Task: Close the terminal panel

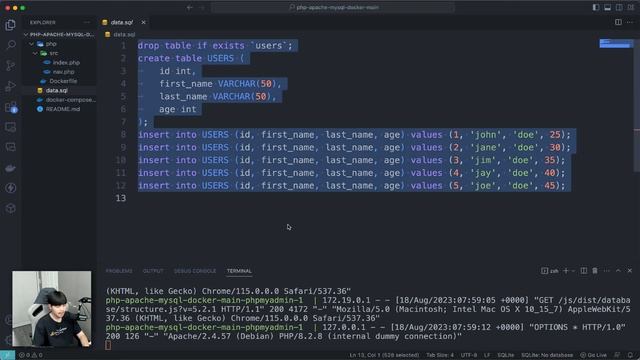Action: click(630, 271)
